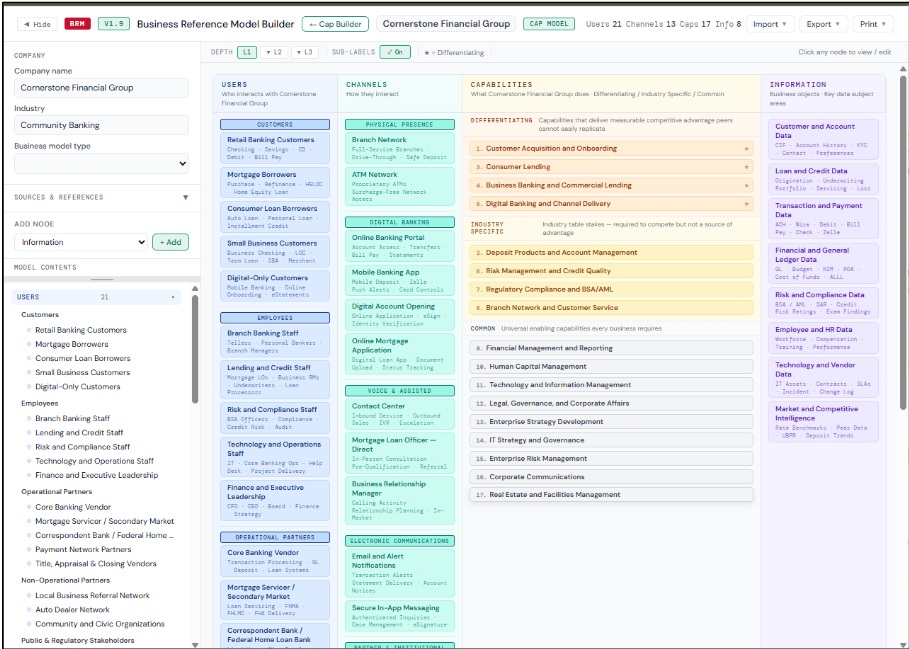Click the OPERATIONAL PARTNERS group header
Image resolution: width=909 pixels, height=649 pixels.
pyautogui.click(x=275, y=537)
